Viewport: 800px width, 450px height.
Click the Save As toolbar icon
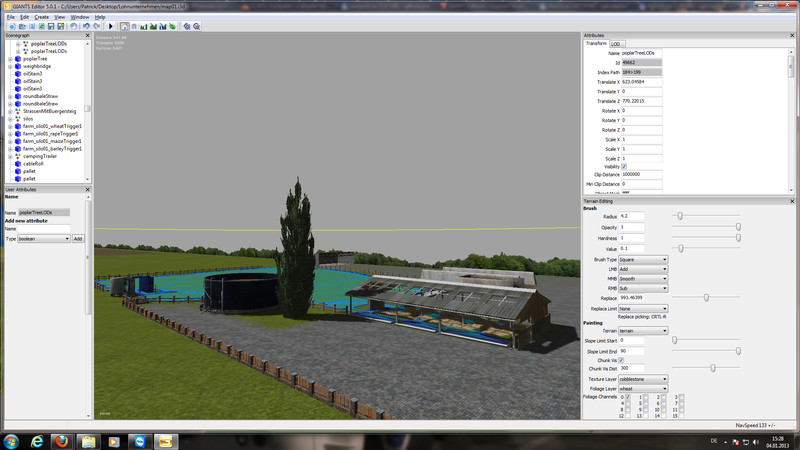61,26
